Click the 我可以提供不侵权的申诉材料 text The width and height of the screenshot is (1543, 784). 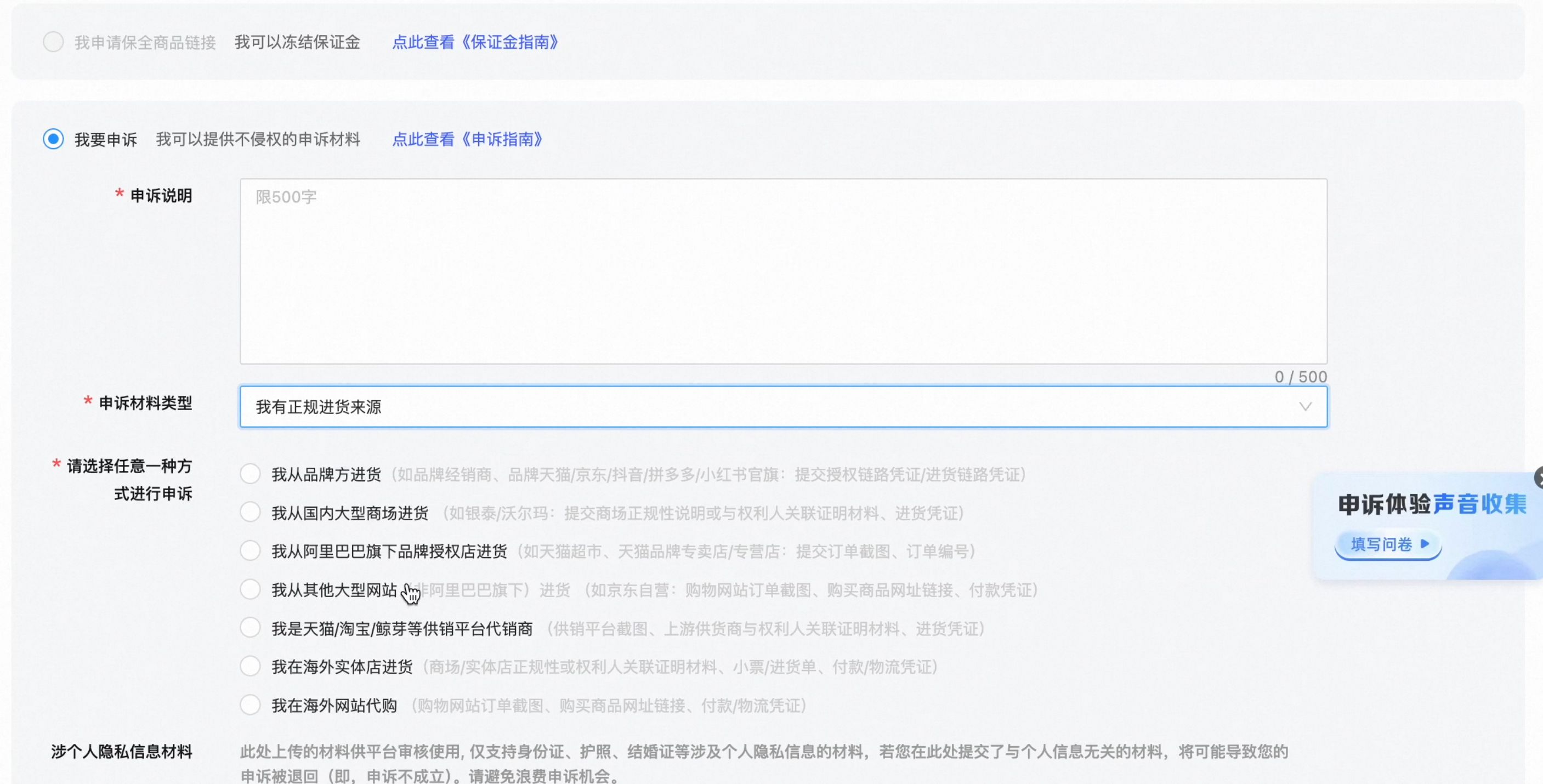(258, 139)
